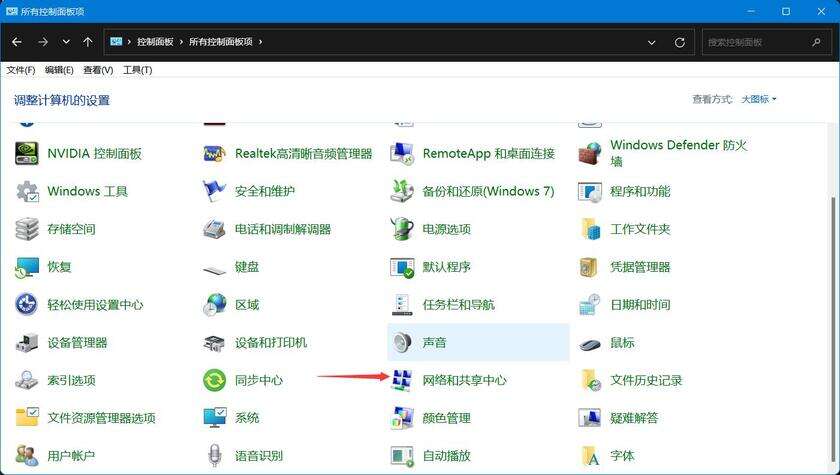Open the 备份和还原(Windows 7) icon
The height and width of the screenshot is (475, 840).
coord(402,191)
